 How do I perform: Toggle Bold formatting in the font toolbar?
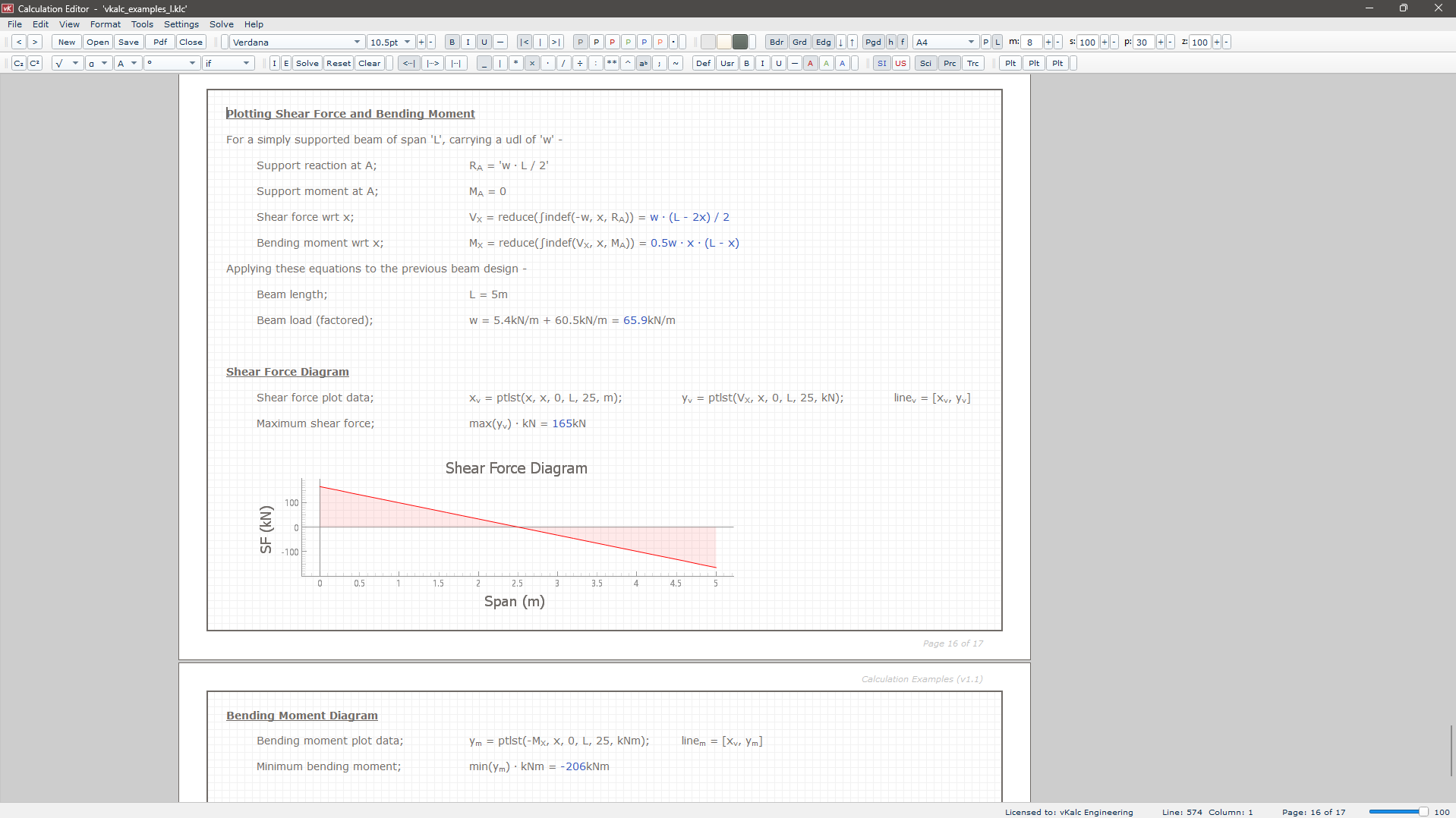pyautogui.click(x=452, y=42)
